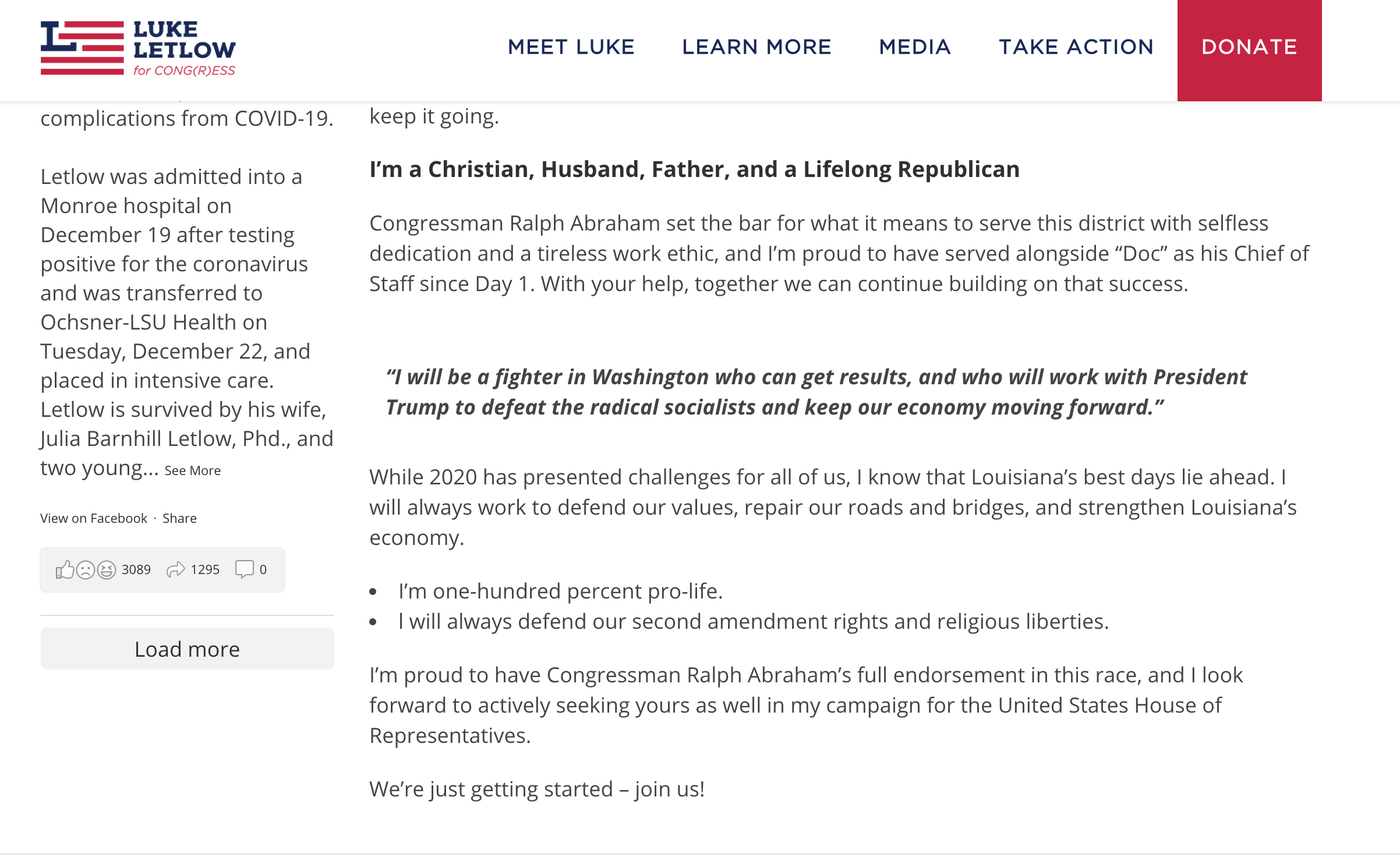Open the LEARN MORE menu
This screenshot has width=1400, height=857.
756,47
